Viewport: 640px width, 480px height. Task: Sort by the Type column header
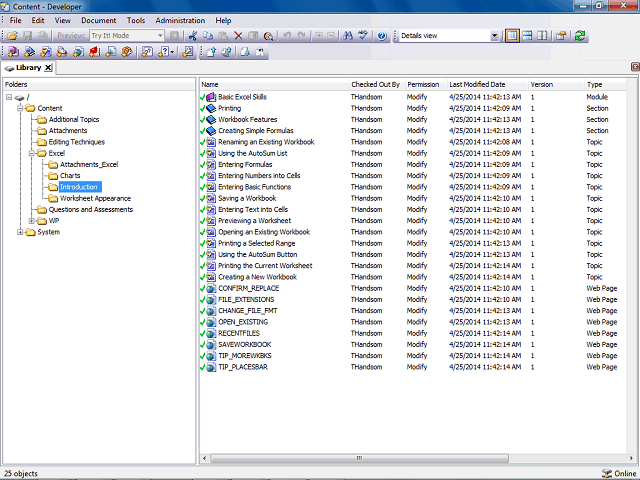pos(606,84)
